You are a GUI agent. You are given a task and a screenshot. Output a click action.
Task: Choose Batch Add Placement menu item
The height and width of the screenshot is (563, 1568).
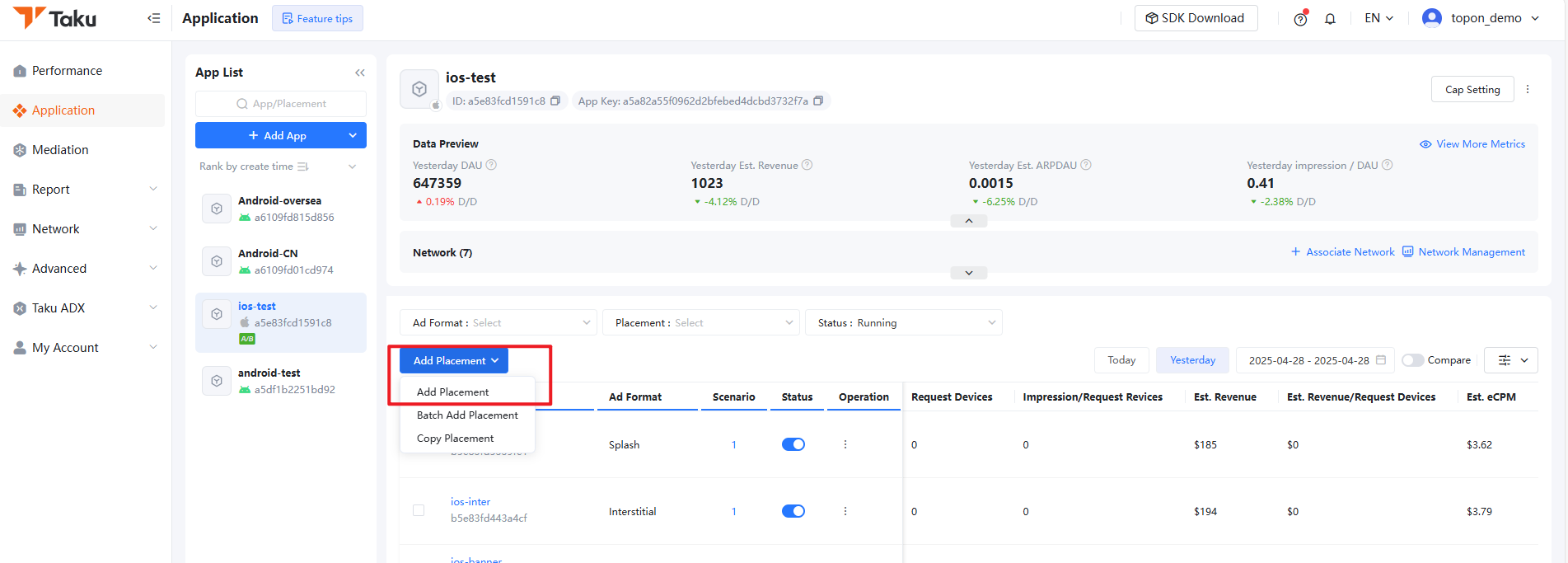(x=467, y=415)
